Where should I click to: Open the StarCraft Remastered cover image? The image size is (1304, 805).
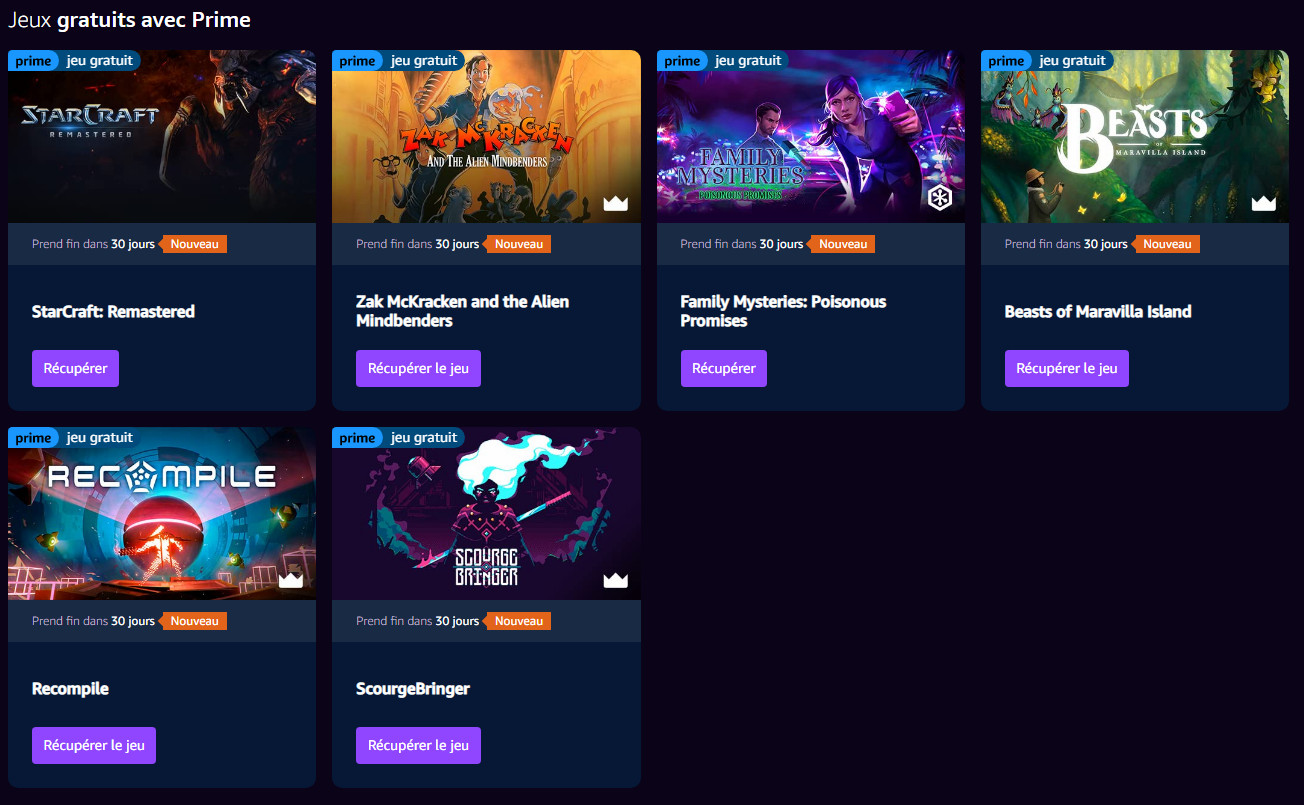coord(162,137)
